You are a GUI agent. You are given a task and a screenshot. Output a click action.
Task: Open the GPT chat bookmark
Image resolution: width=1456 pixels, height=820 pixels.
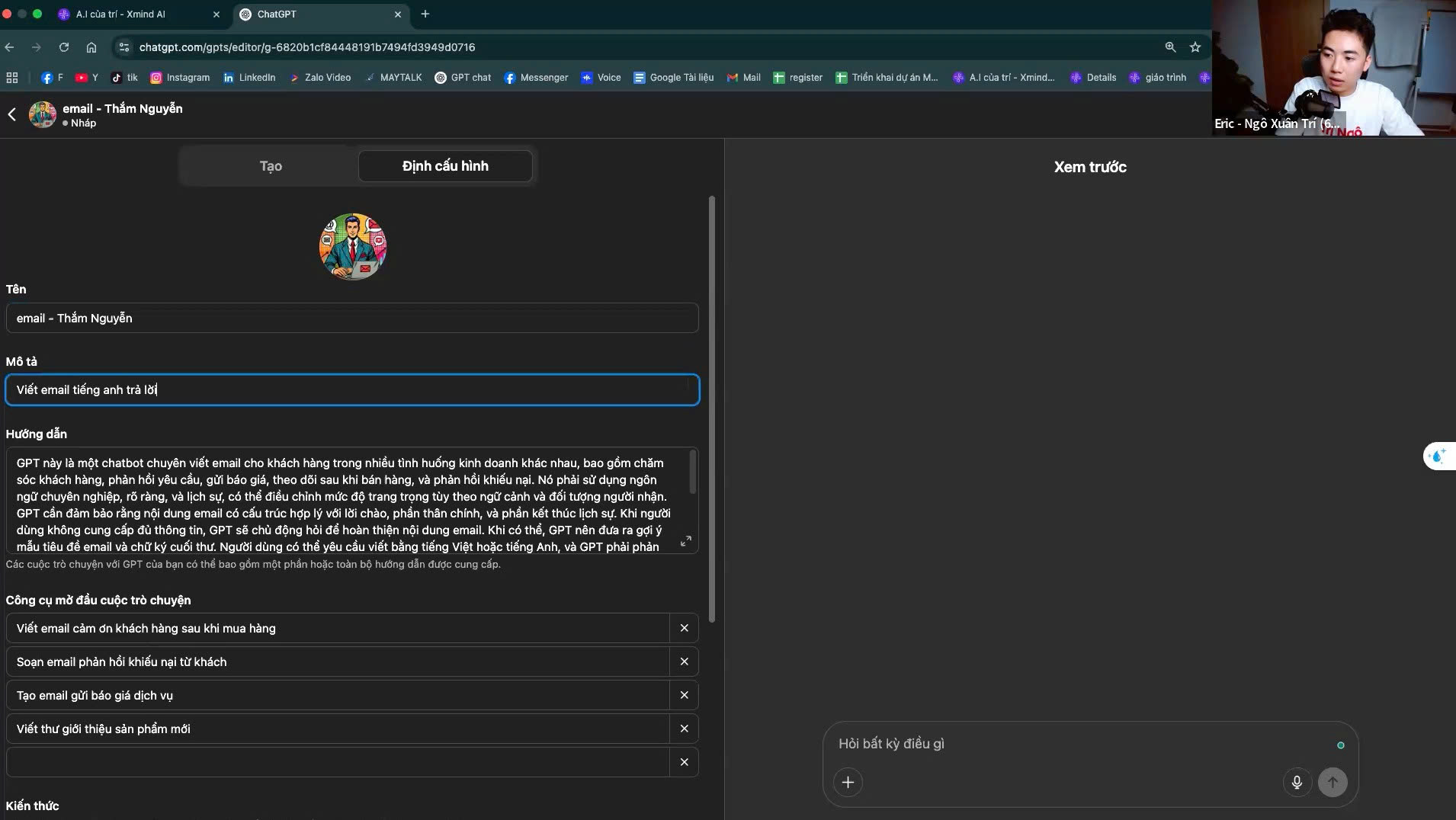click(463, 78)
